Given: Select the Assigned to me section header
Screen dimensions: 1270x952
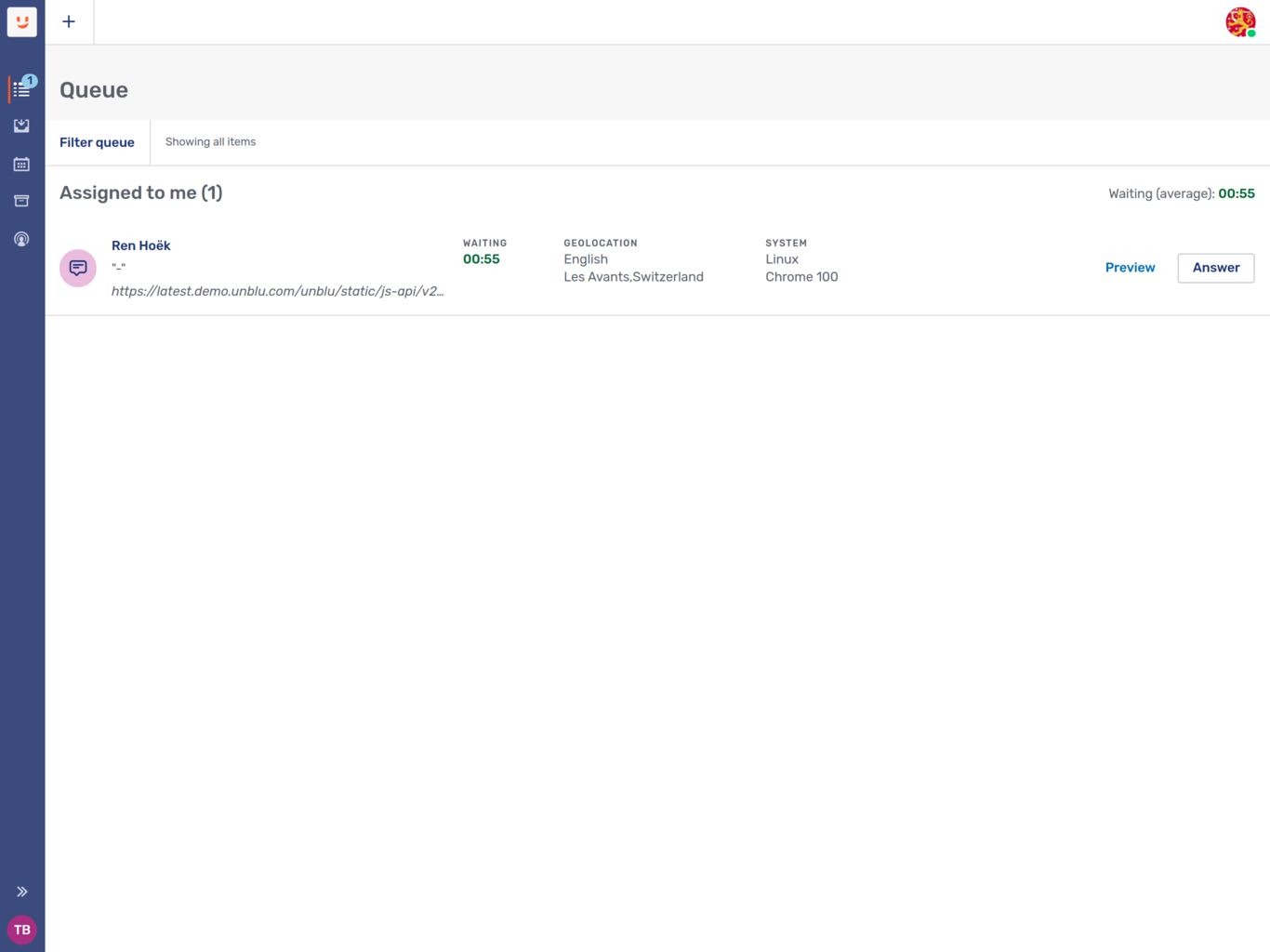Looking at the screenshot, I should point(140,192).
